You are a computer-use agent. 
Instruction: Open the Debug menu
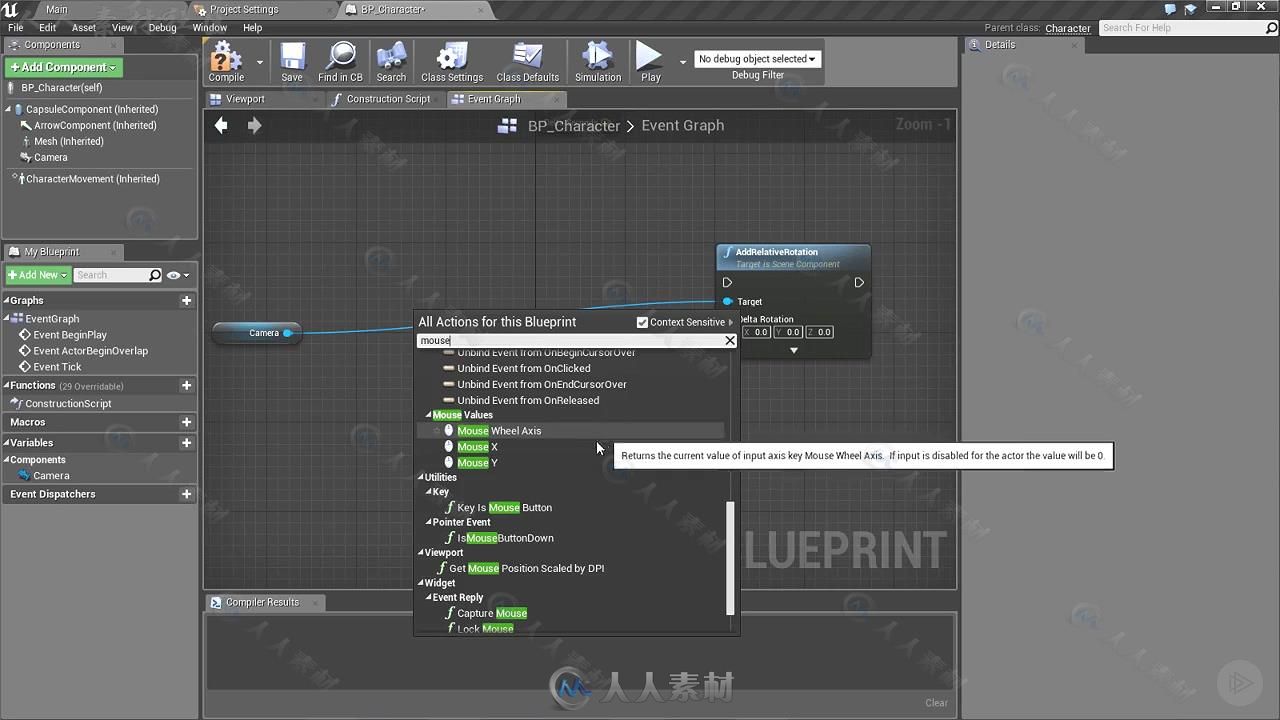[162, 28]
